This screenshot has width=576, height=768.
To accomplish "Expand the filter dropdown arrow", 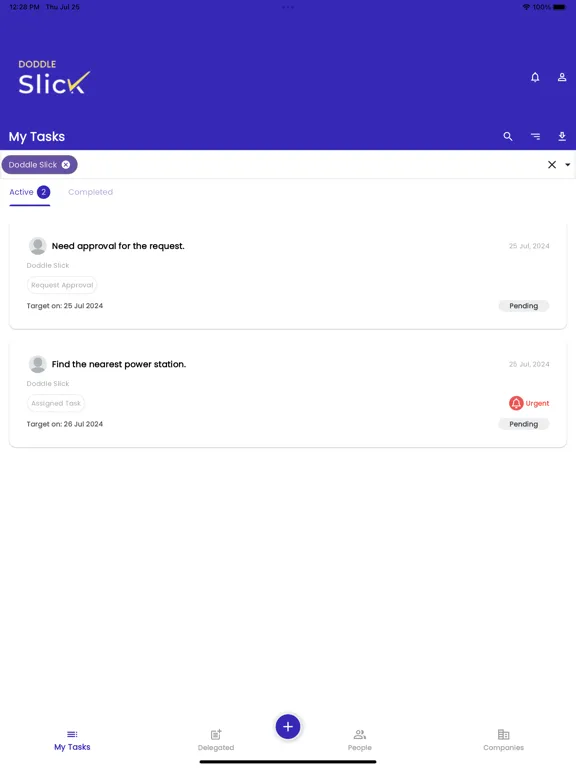I will coord(567,165).
